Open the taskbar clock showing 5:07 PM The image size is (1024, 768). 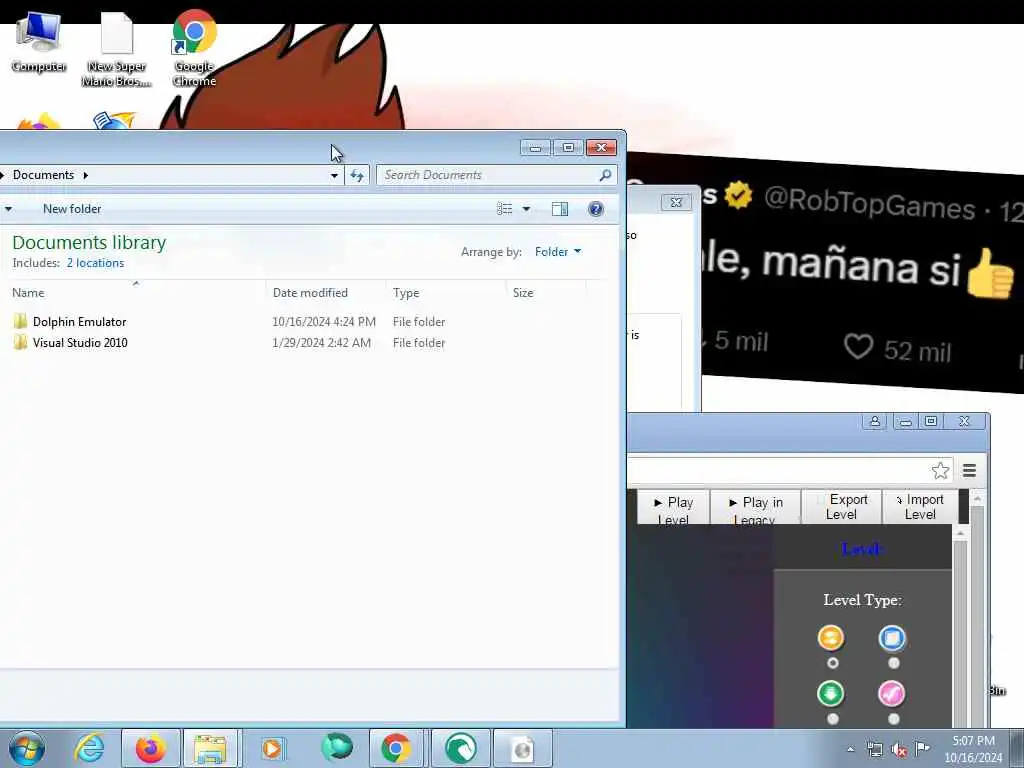973,749
